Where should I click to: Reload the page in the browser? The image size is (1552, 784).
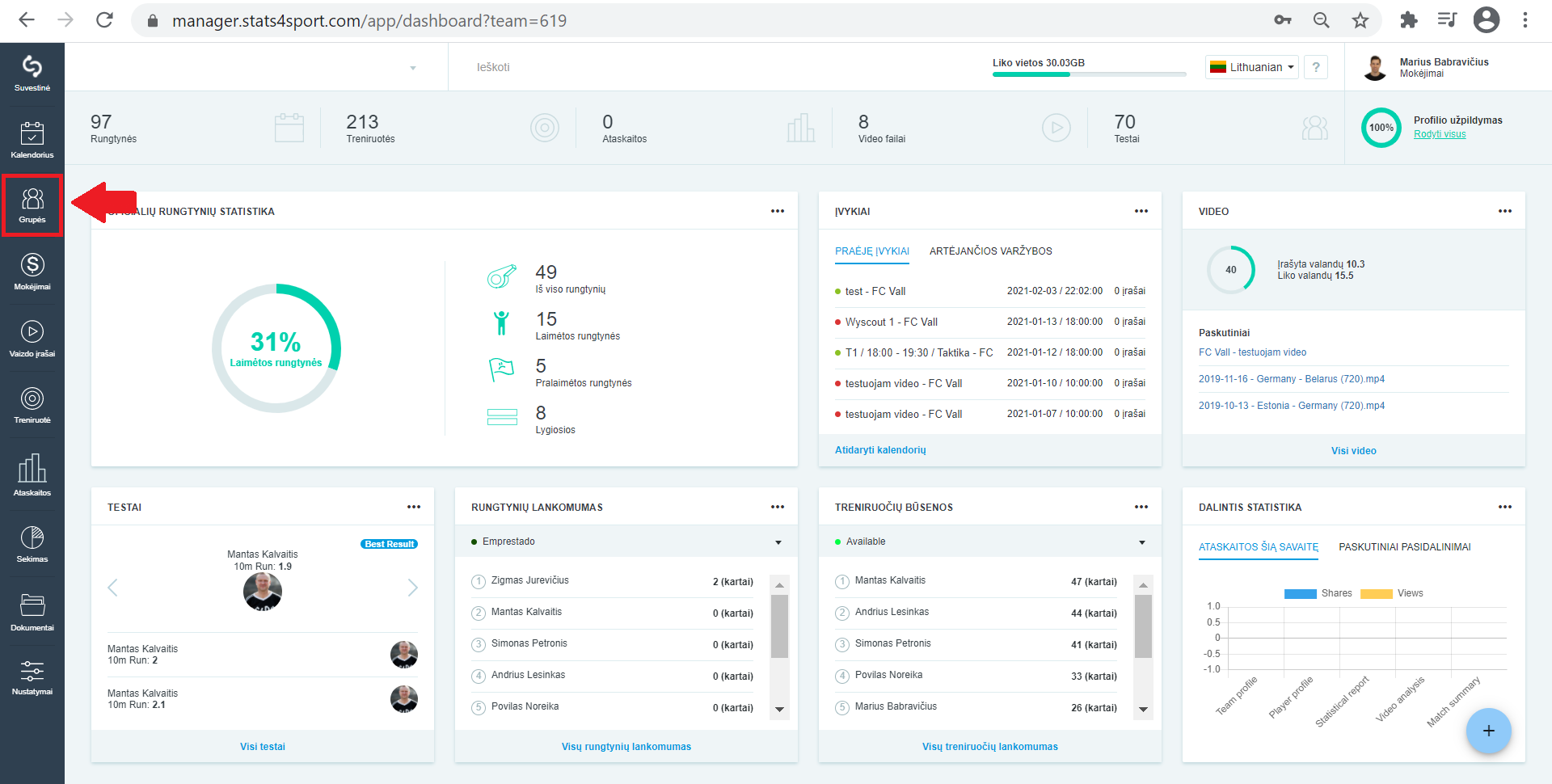tap(104, 20)
